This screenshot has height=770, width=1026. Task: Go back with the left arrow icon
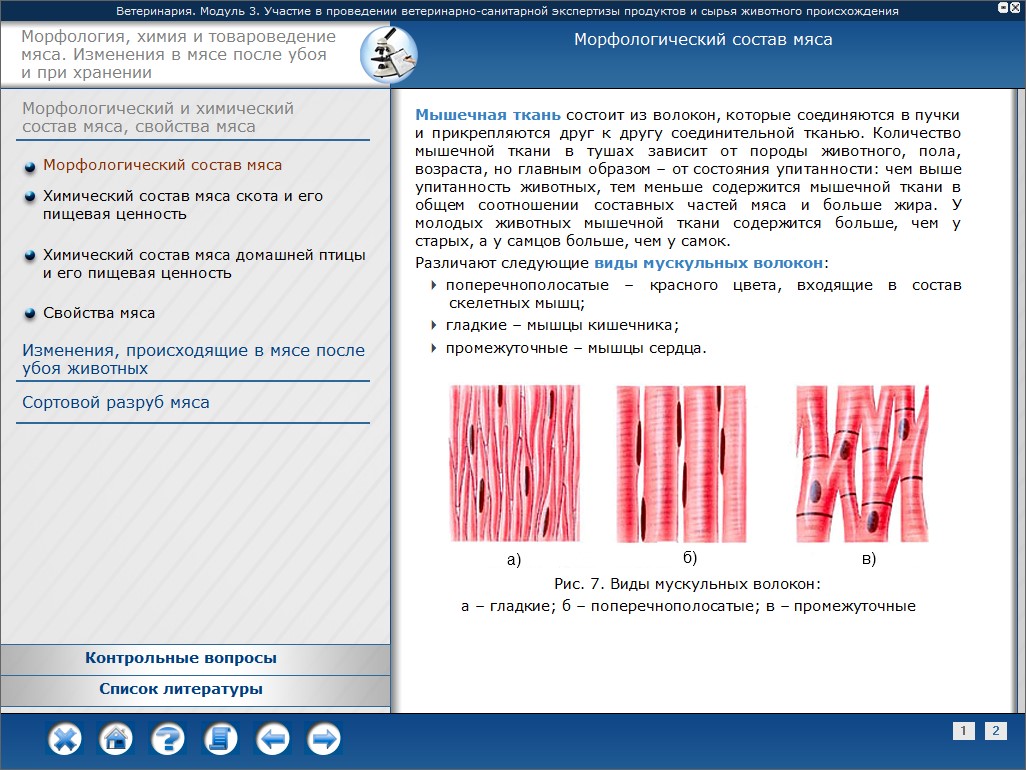(x=272, y=740)
